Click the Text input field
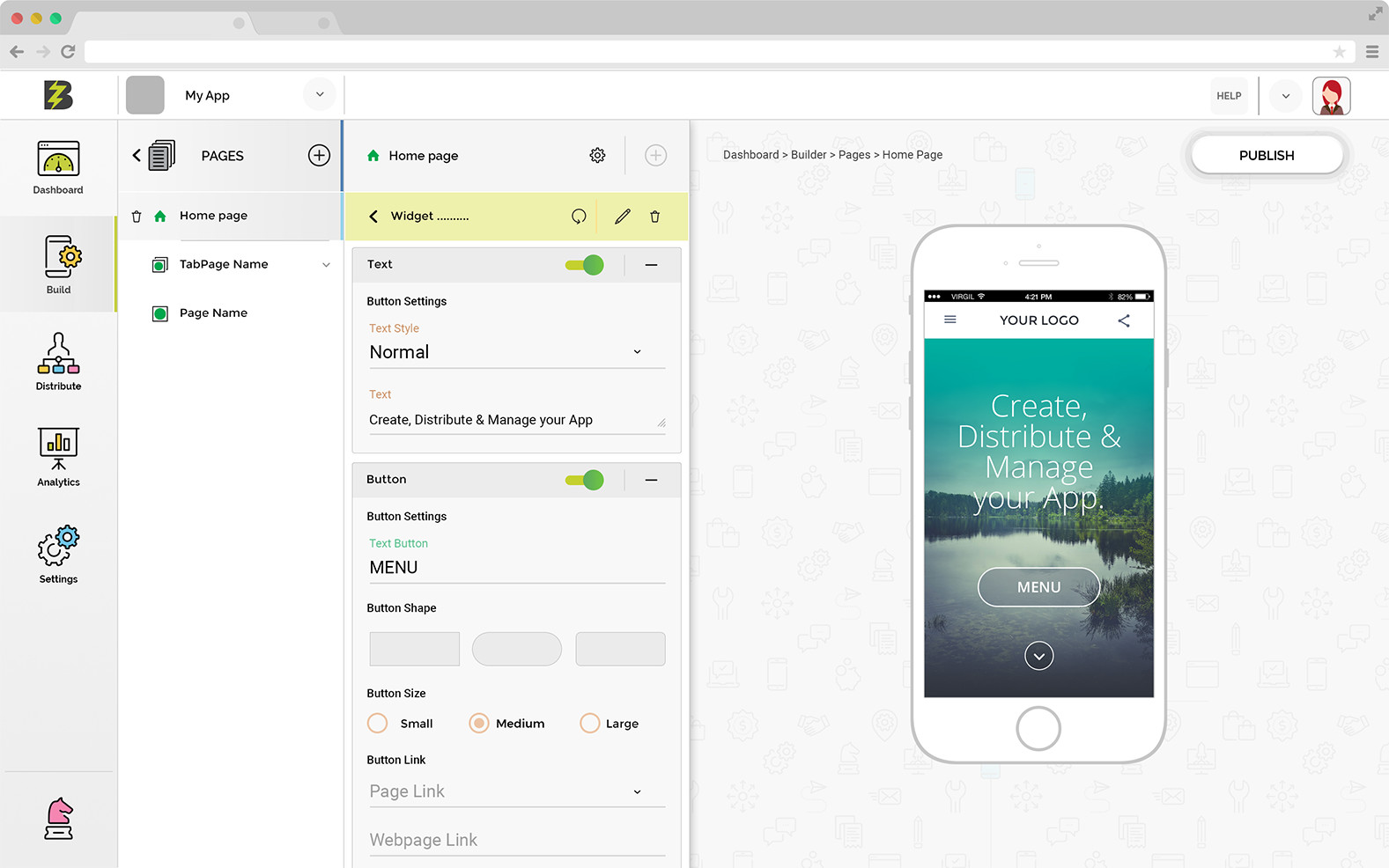The width and height of the screenshot is (1389, 868). point(517,420)
